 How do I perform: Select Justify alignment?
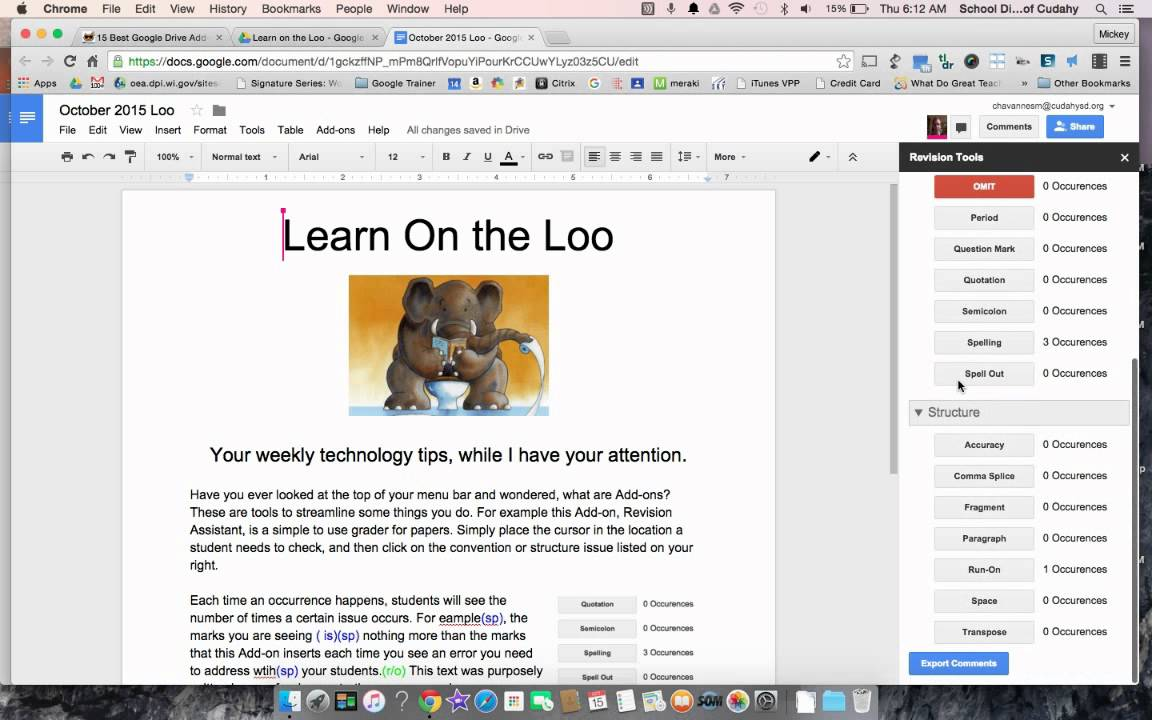(x=656, y=156)
